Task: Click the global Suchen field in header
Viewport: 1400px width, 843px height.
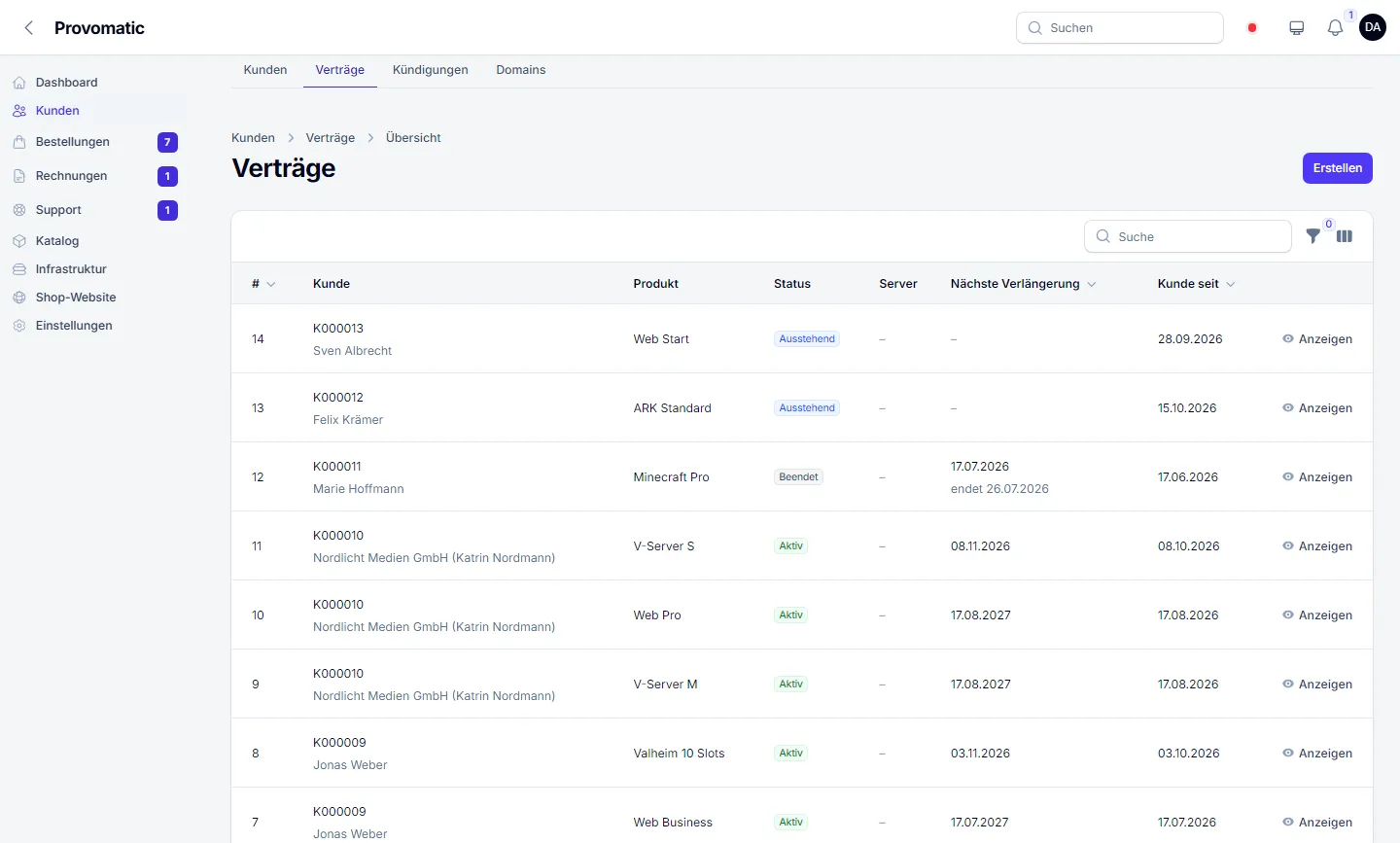Action: coord(1120,28)
